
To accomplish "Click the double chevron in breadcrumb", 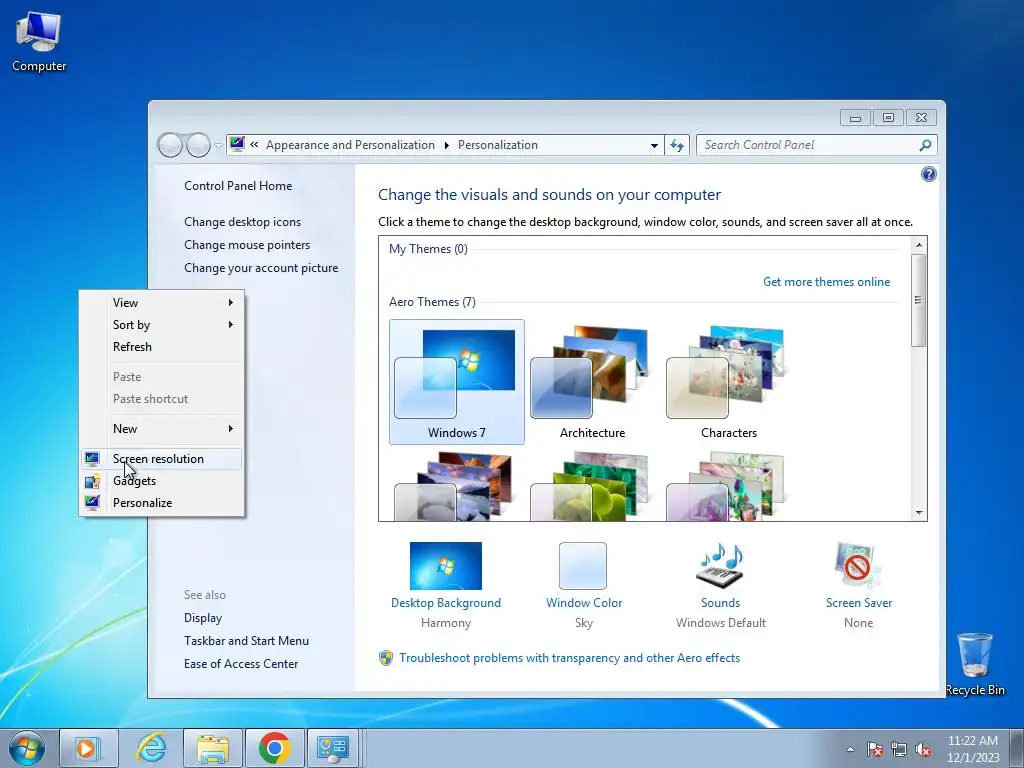I will point(254,144).
